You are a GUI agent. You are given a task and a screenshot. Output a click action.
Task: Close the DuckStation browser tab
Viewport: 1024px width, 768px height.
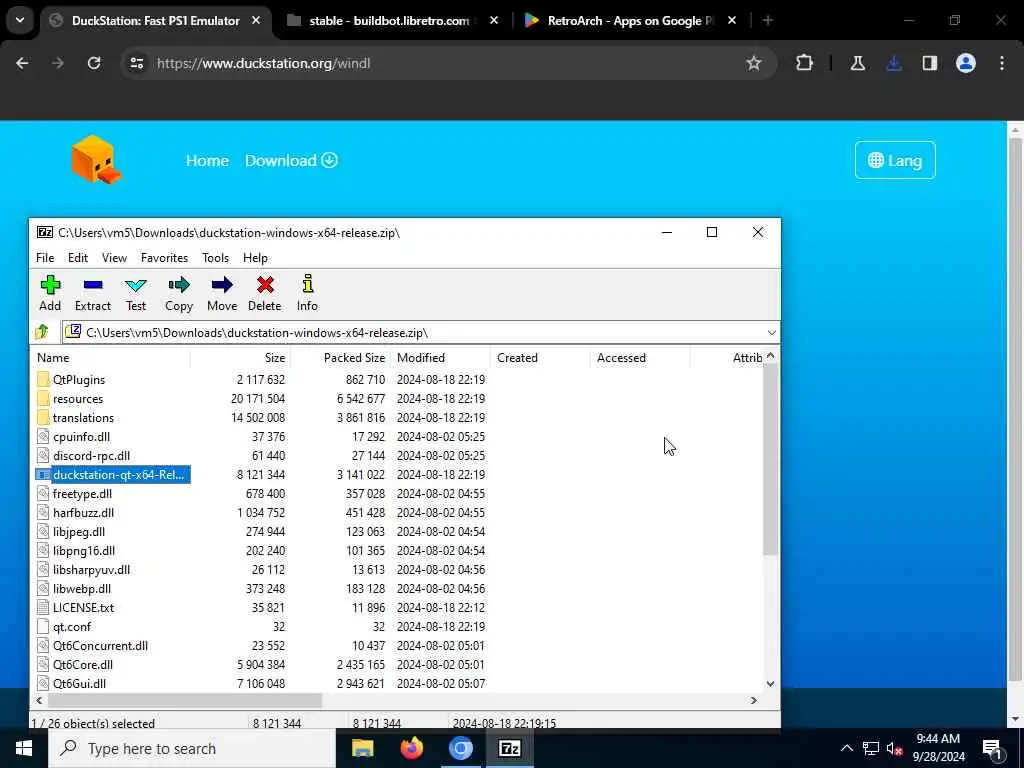(257, 21)
